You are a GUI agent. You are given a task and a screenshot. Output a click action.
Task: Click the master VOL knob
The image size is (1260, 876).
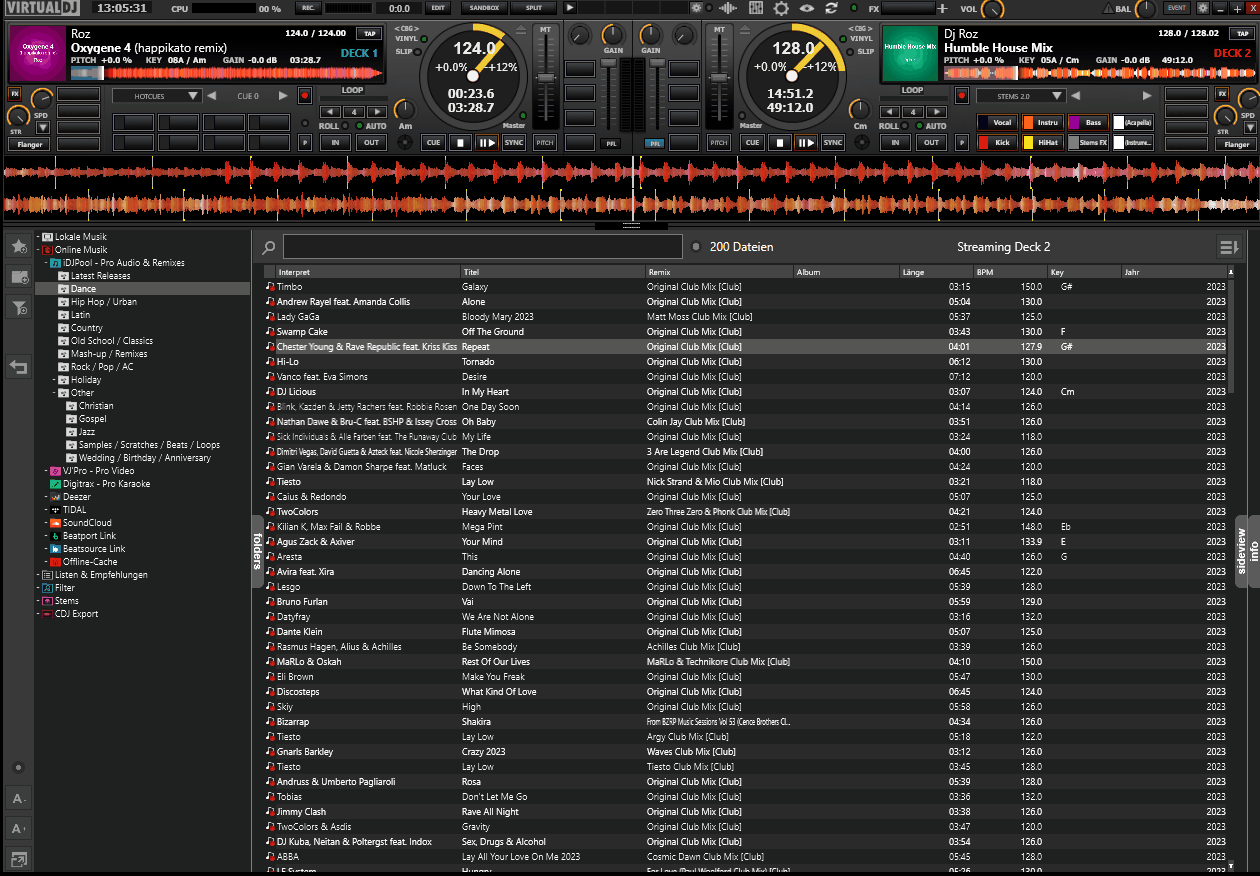point(992,9)
